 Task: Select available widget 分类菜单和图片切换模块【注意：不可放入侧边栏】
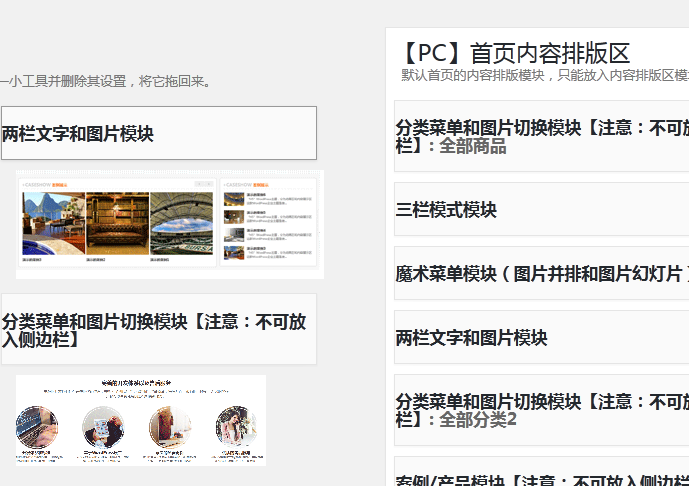coord(159,329)
